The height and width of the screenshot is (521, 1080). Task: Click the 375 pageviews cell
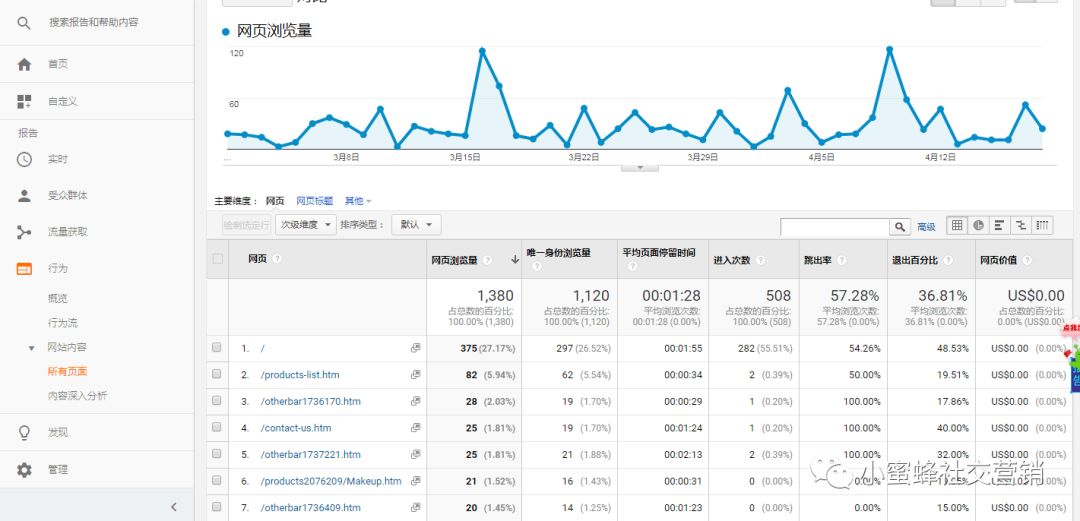coord(474,349)
